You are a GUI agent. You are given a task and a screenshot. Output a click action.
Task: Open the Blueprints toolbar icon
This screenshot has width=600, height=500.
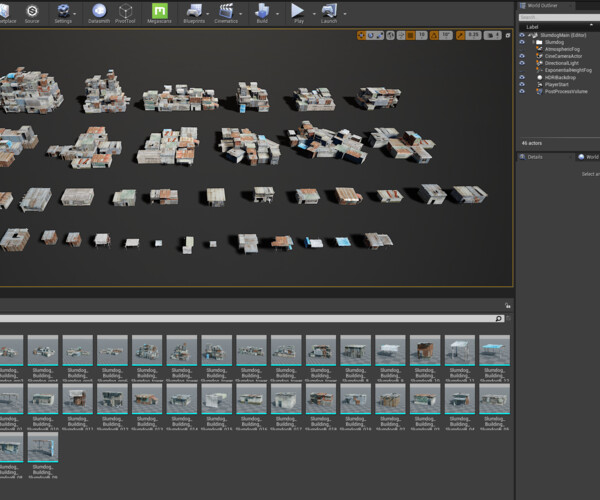click(x=194, y=14)
